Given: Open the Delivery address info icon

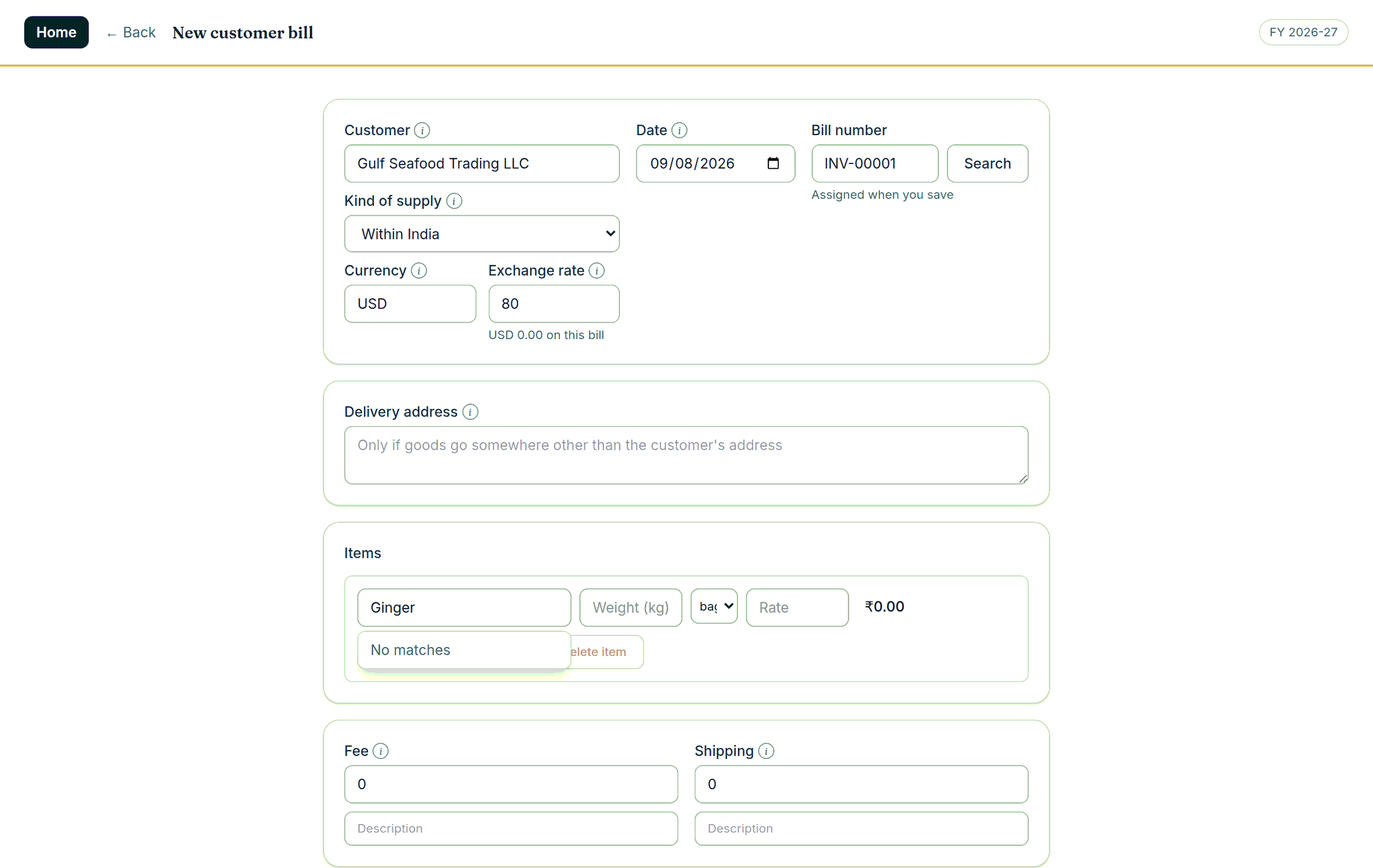Looking at the screenshot, I should tap(470, 412).
